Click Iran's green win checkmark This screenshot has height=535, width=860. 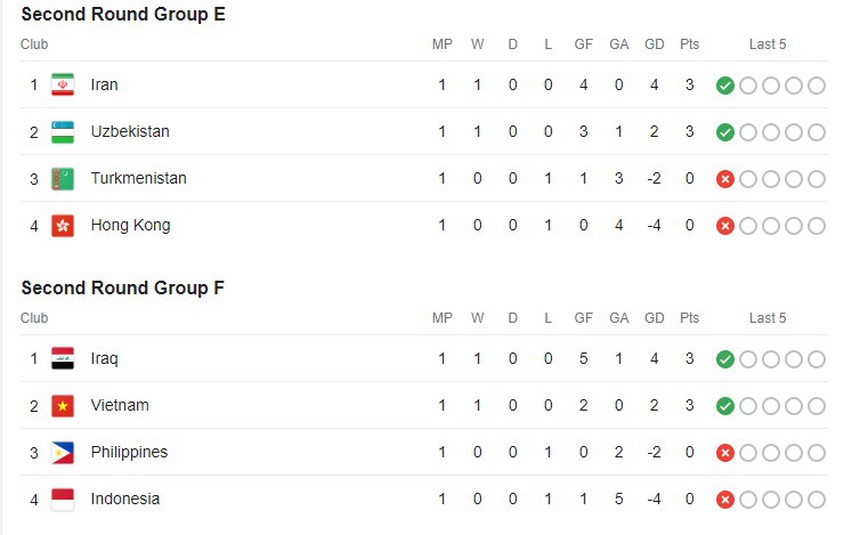tap(725, 86)
